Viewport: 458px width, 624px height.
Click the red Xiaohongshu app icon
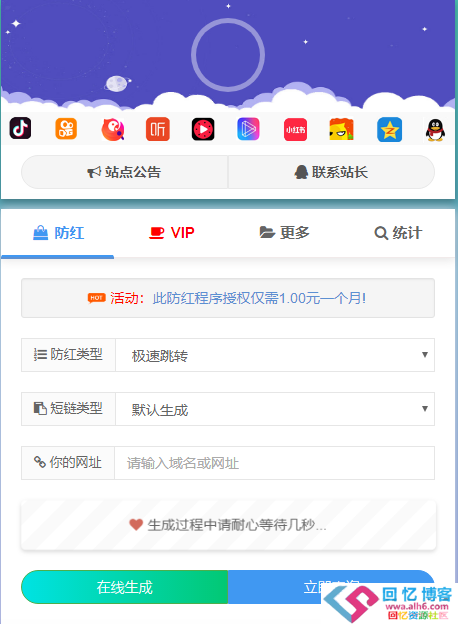[x=295, y=130]
